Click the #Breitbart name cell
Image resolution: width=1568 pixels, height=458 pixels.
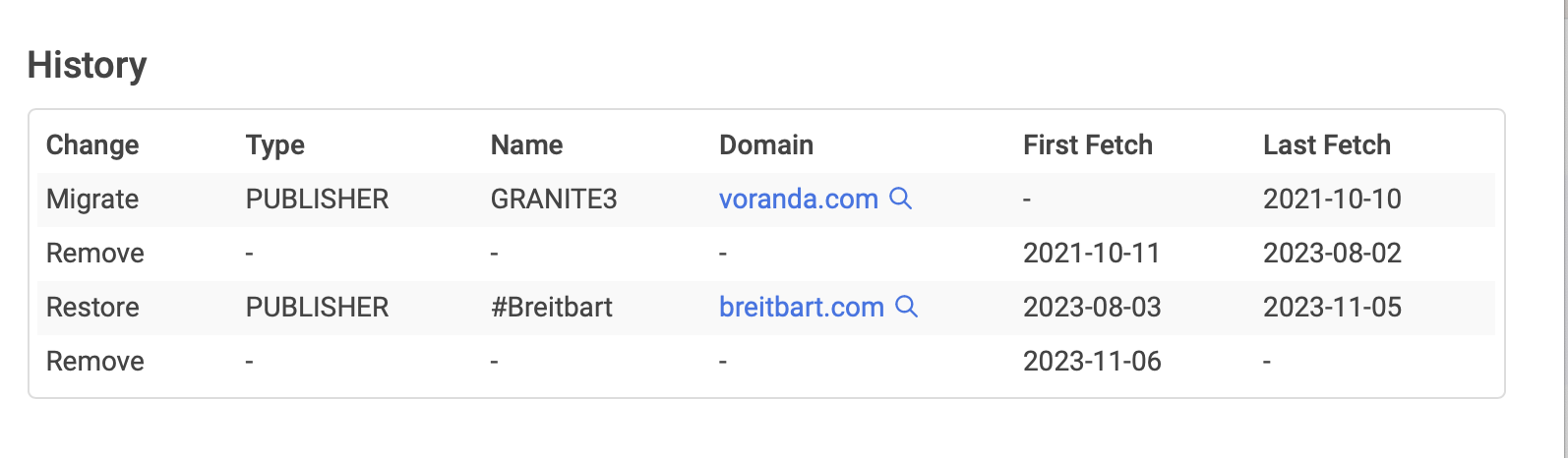pos(551,308)
